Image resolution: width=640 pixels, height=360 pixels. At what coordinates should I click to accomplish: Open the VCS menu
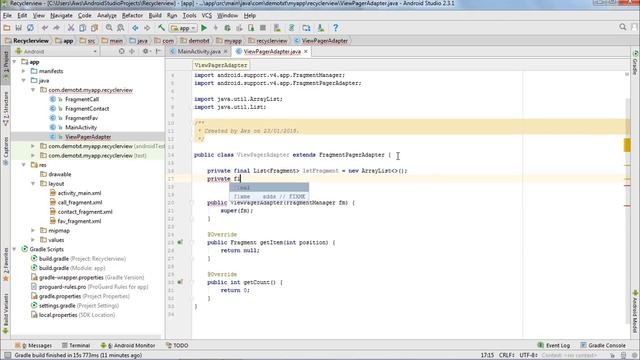[207, 16]
